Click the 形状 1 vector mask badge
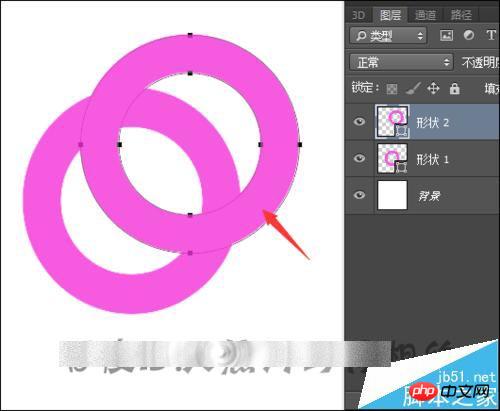Viewport: 500px width, 411px height. pyautogui.click(x=401, y=167)
